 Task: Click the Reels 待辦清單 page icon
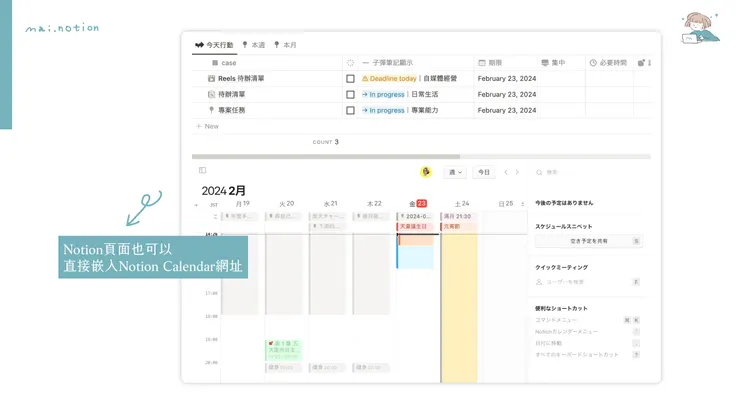click(211, 78)
